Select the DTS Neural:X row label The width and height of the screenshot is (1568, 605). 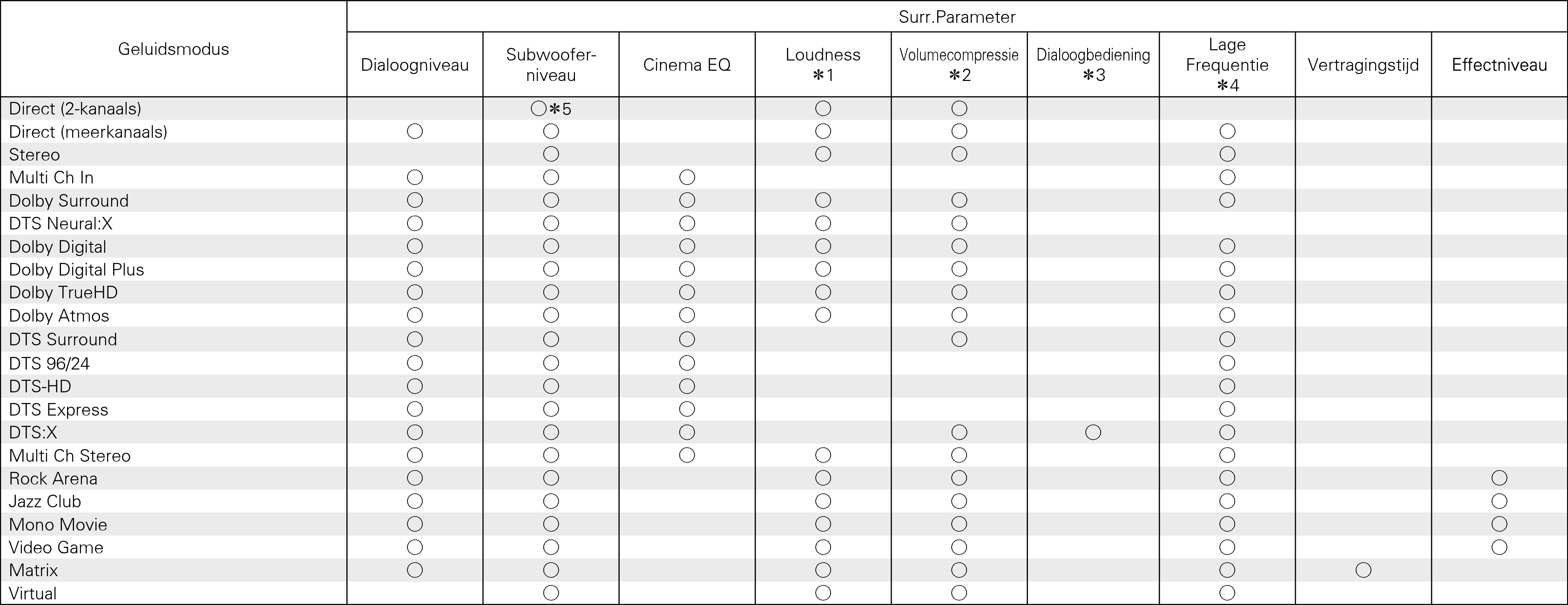(61, 224)
